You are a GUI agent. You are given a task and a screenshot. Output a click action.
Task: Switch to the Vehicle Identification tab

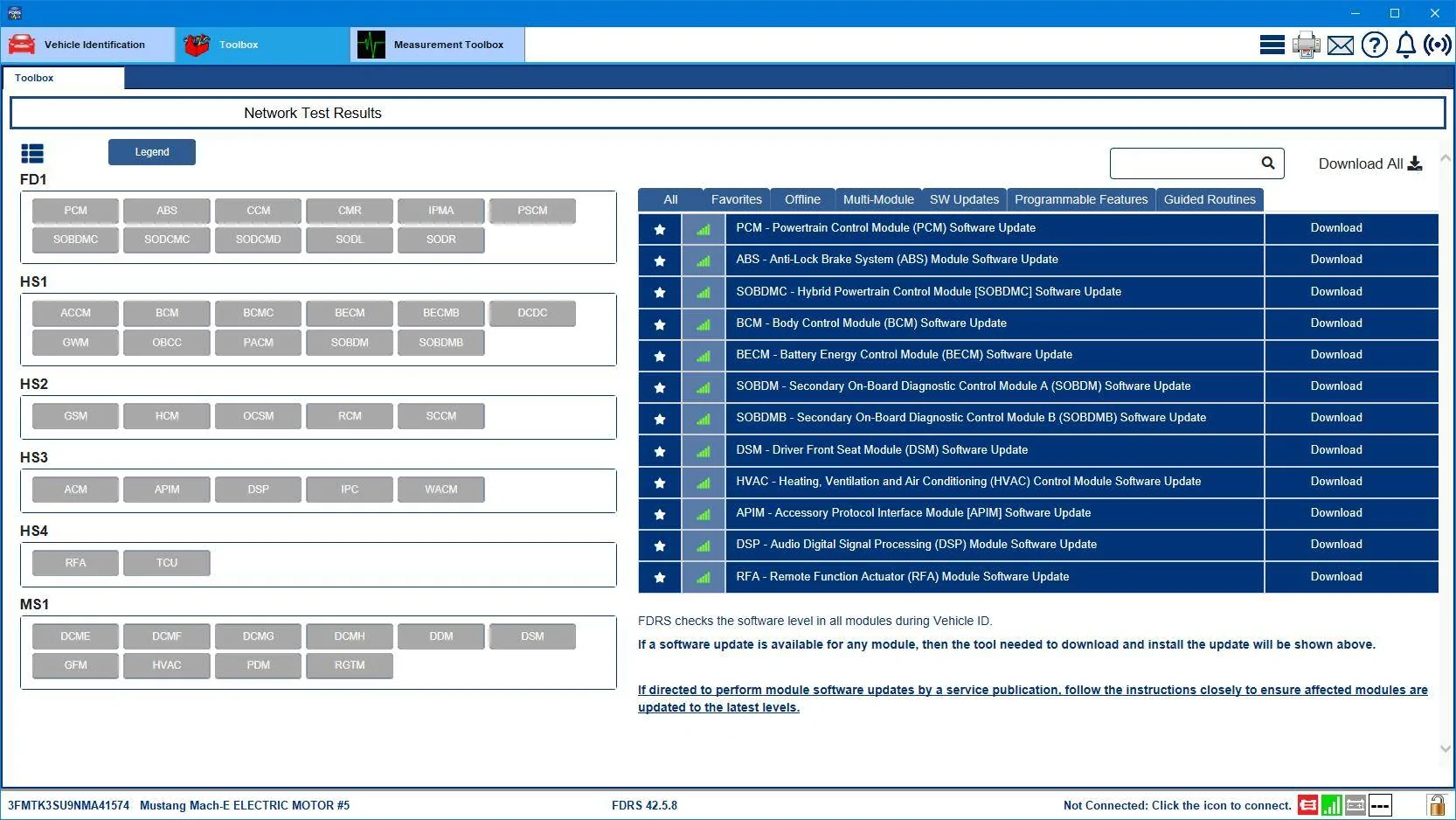[x=88, y=45]
